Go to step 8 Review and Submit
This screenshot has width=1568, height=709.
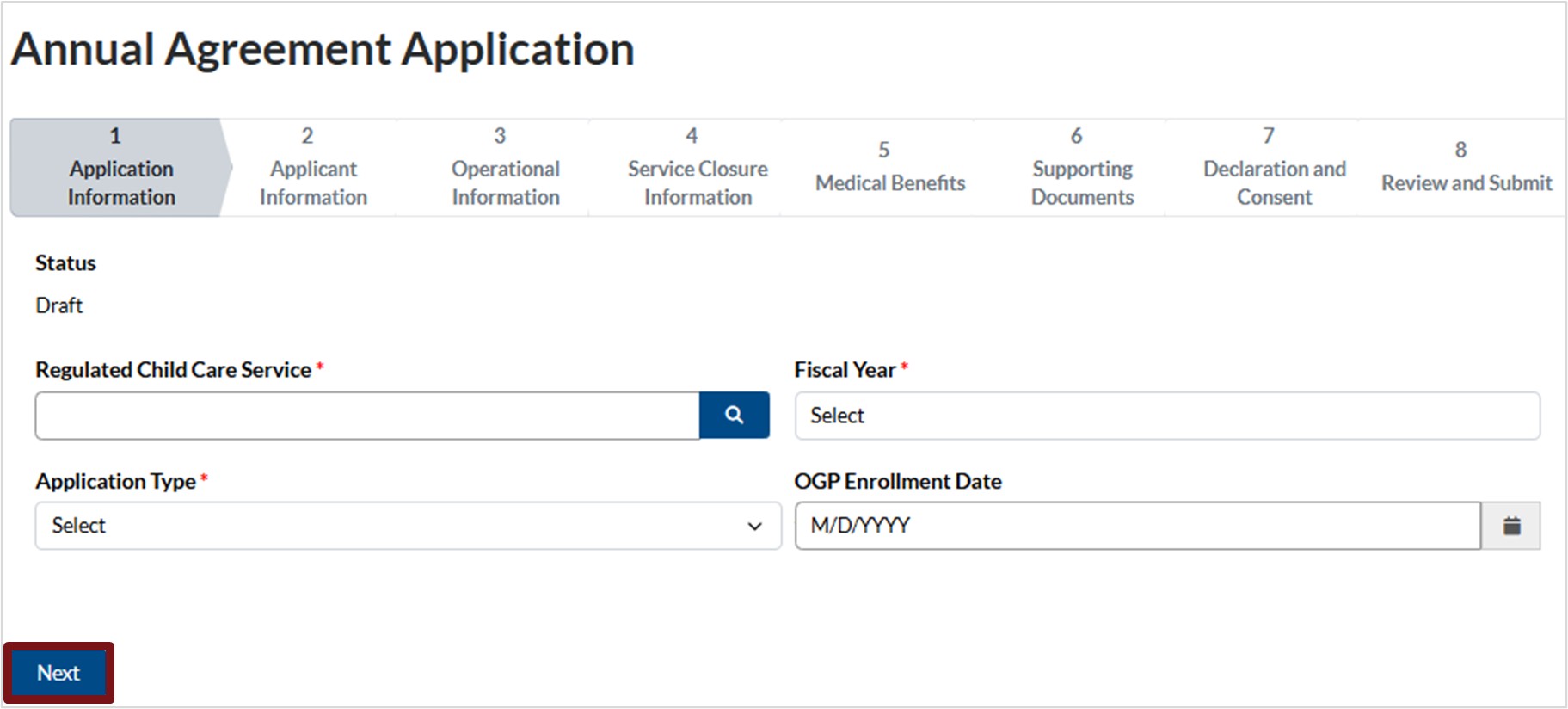pyautogui.click(x=1466, y=169)
